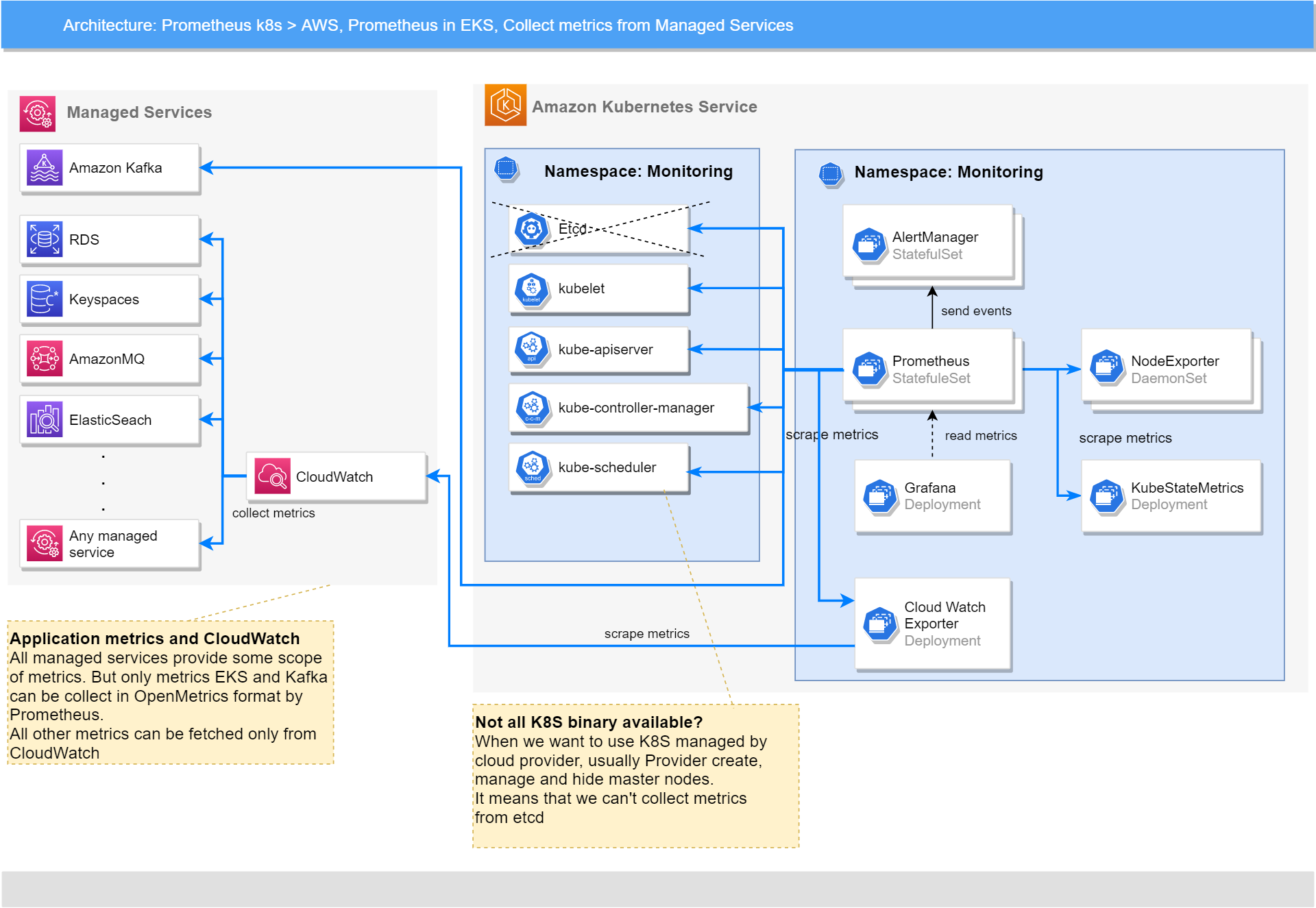
Task: Click the Managed Services header icon
Action: 37,113
